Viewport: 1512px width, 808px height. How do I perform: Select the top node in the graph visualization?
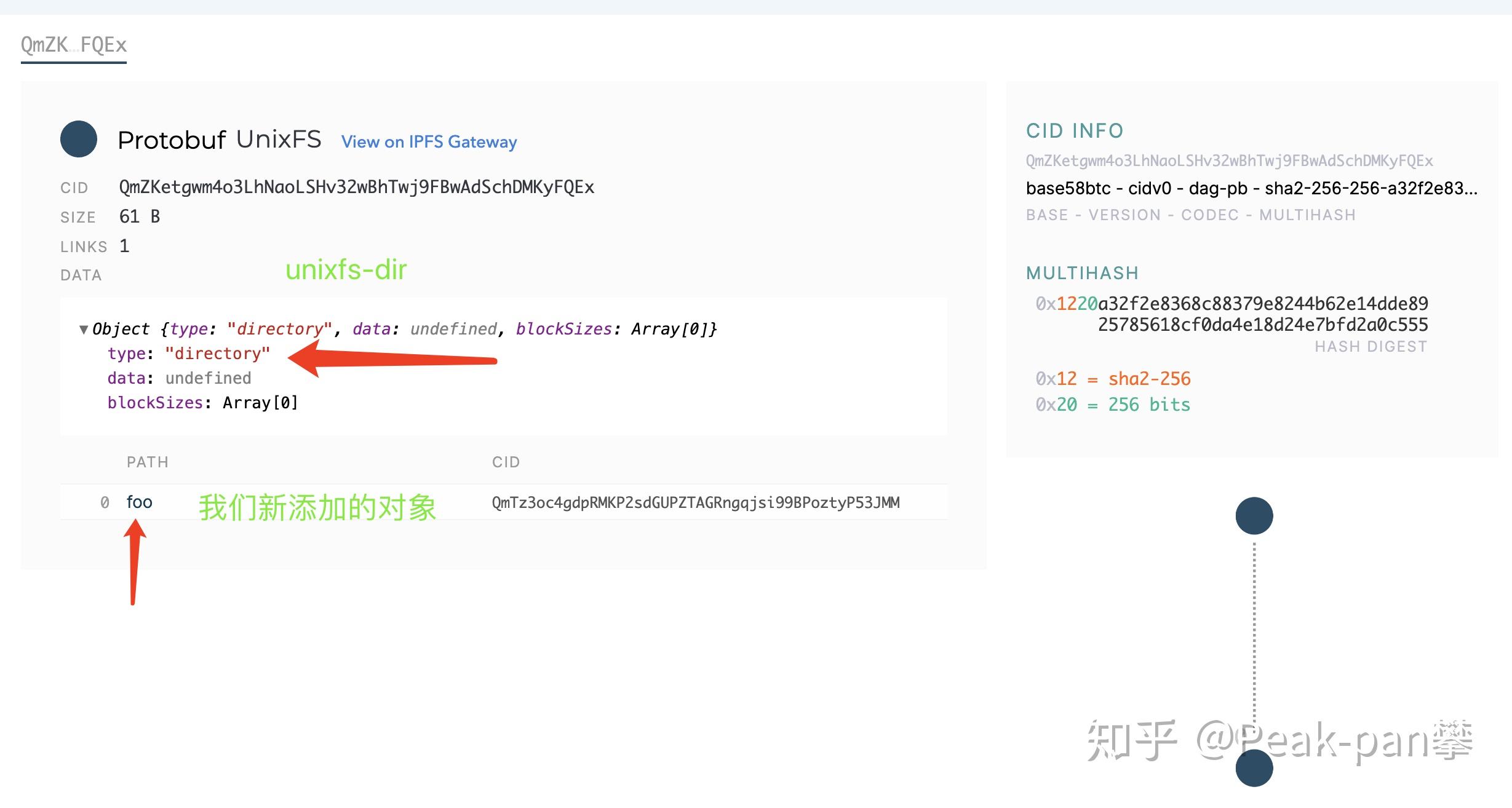[1254, 515]
